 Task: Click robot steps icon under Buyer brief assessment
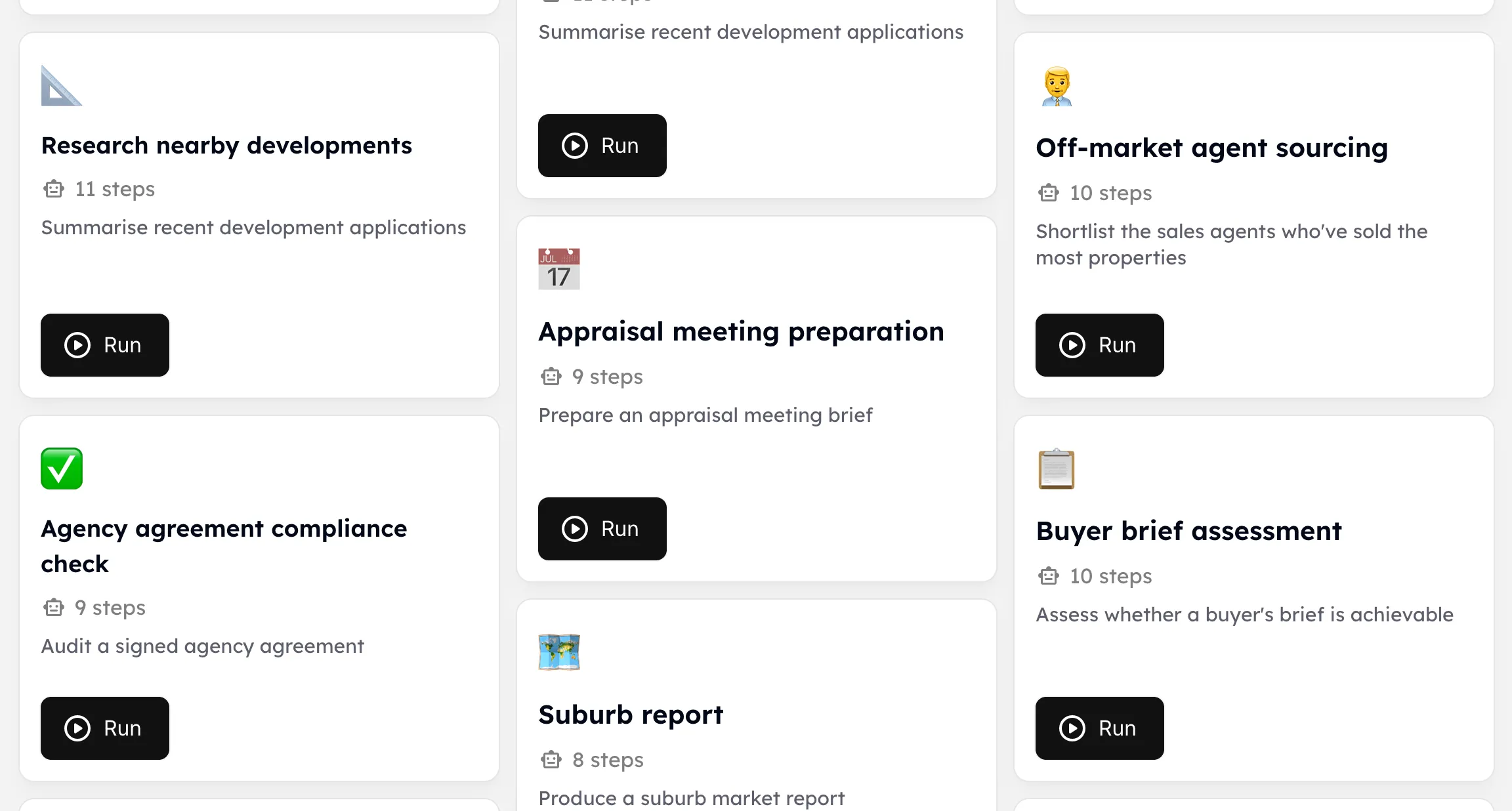(1049, 576)
